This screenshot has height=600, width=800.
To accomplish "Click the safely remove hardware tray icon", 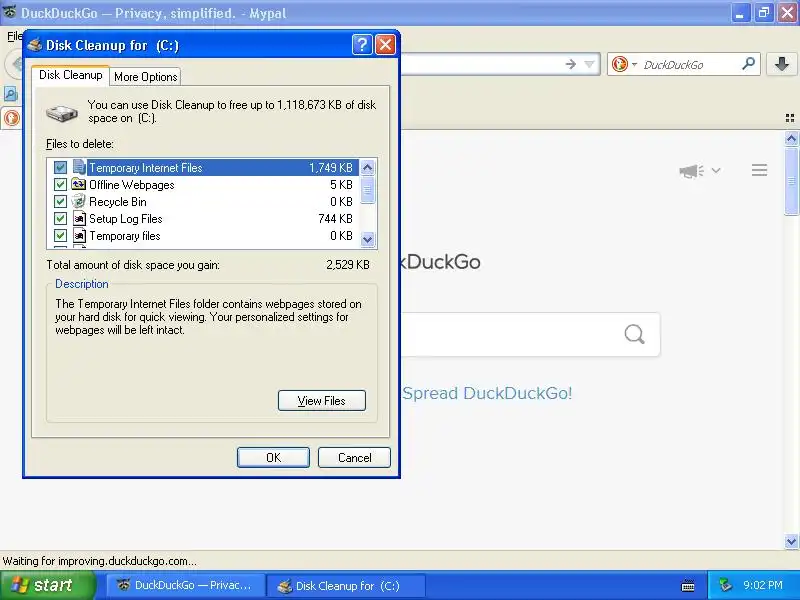I will tap(726, 585).
